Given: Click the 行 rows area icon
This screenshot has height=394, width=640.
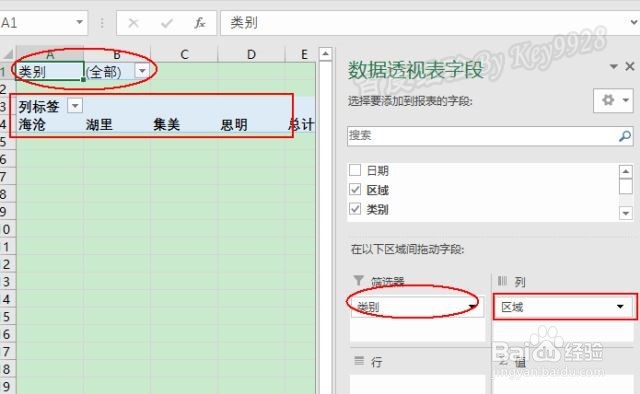Looking at the screenshot, I should tap(359, 361).
